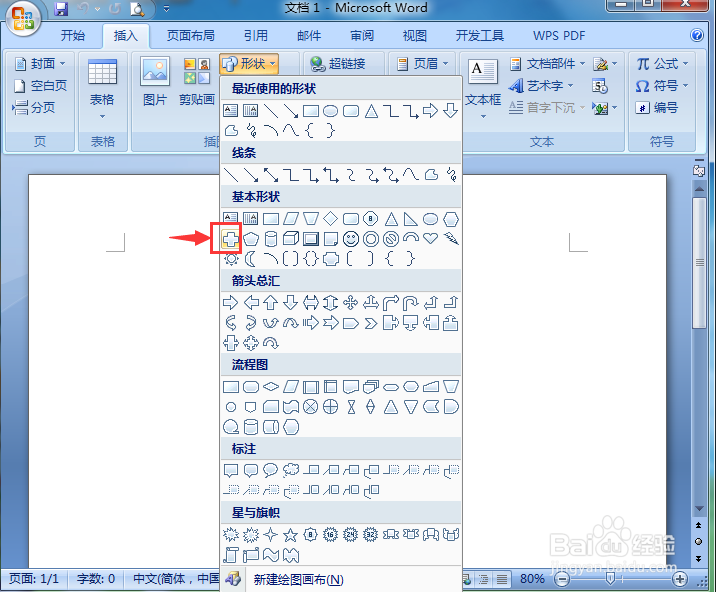Select the oval callout shape

[x=271, y=470]
